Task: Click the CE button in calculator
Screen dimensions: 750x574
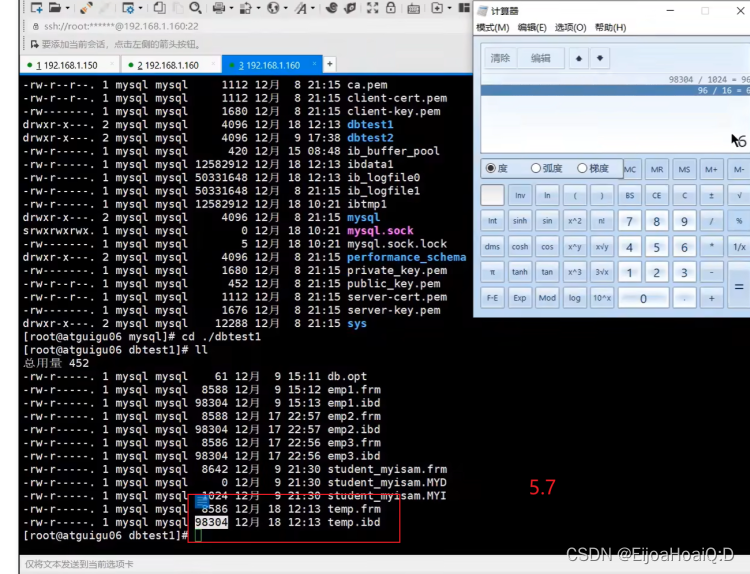Action: click(657, 195)
